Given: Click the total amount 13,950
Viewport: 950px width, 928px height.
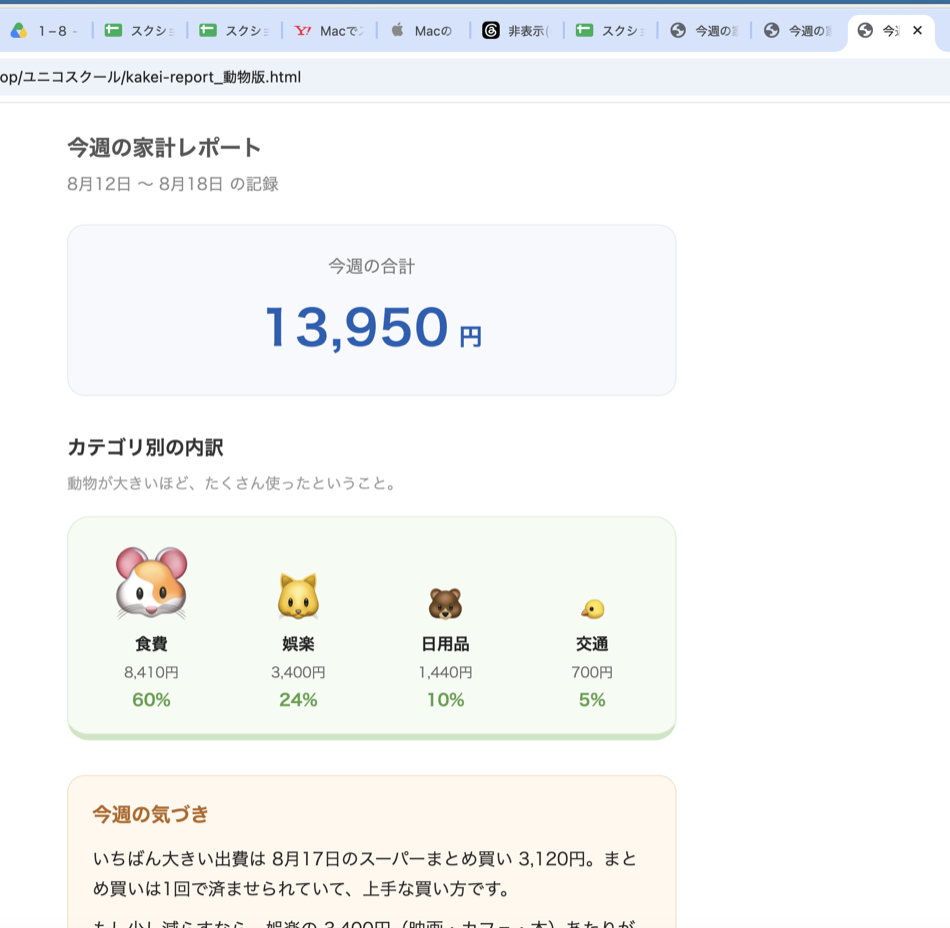Looking at the screenshot, I should pyautogui.click(x=357, y=327).
